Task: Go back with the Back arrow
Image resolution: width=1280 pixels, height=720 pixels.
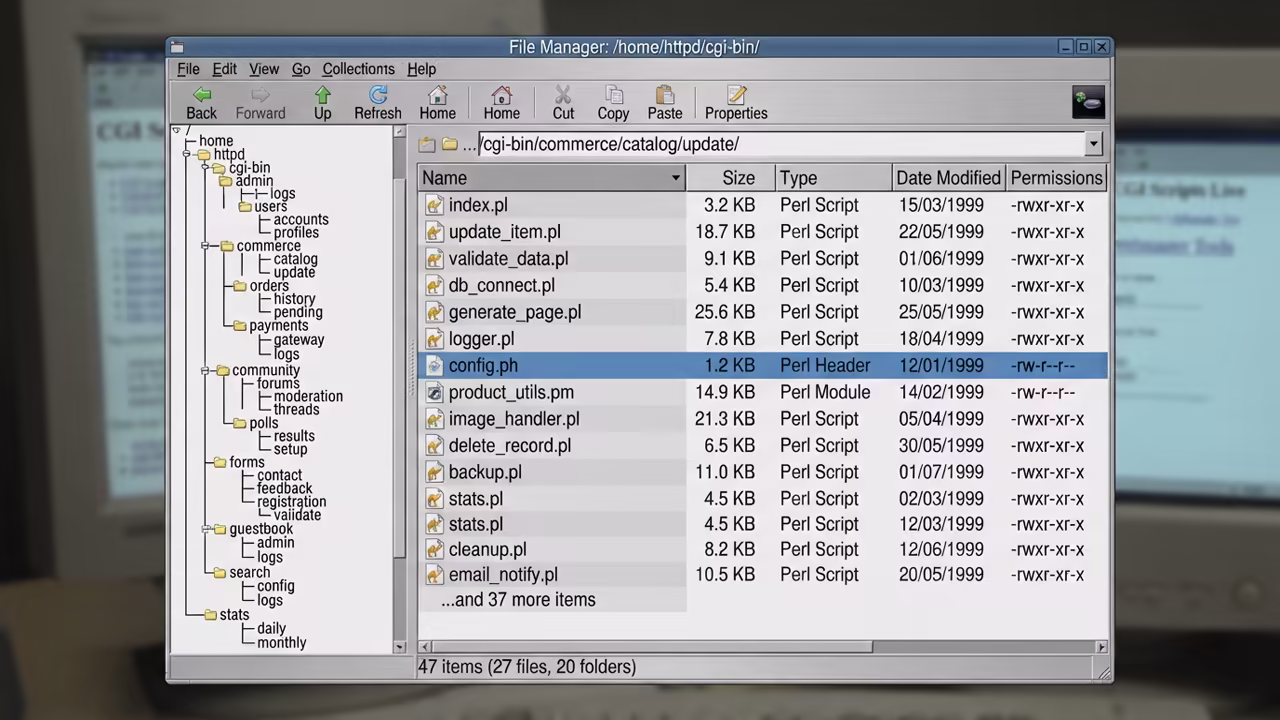Action: 201,103
